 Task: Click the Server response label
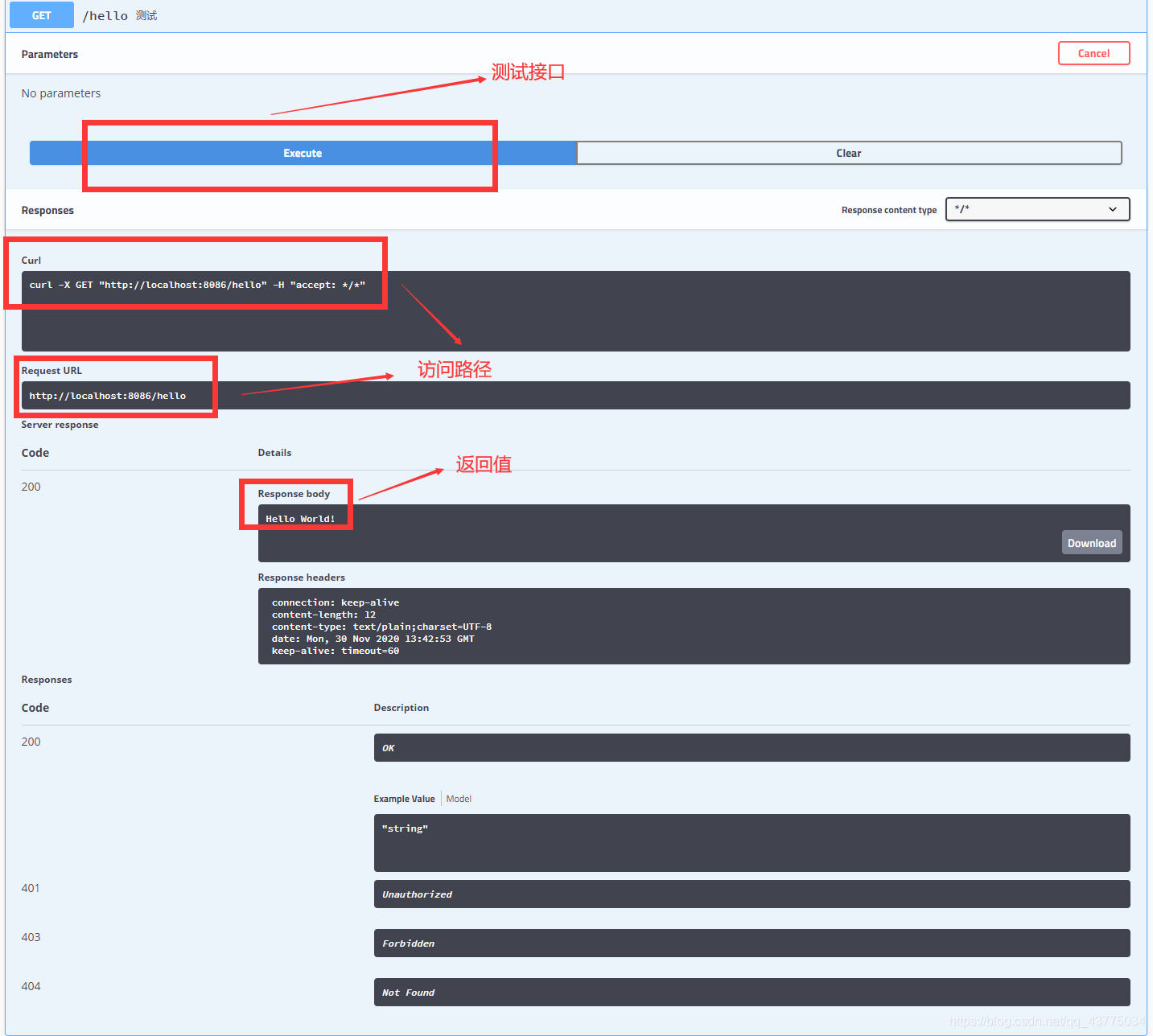click(60, 425)
